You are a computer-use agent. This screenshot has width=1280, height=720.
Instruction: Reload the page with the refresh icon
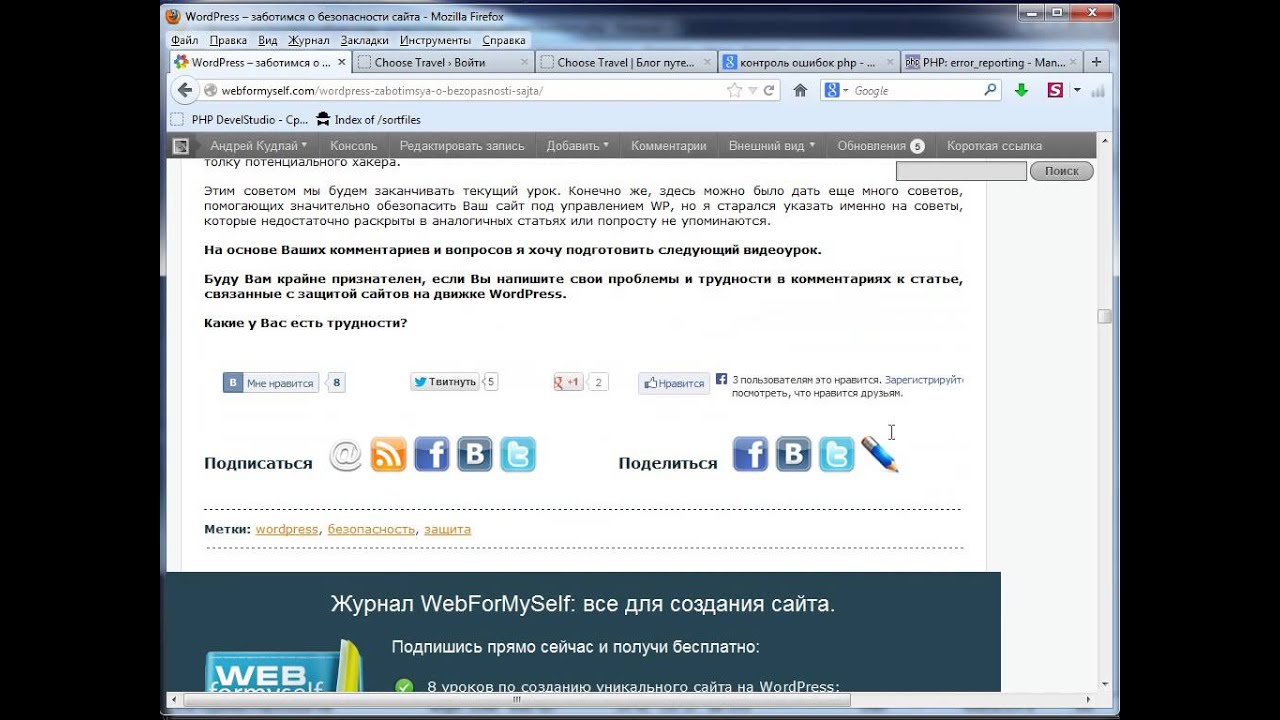[769, 90]
